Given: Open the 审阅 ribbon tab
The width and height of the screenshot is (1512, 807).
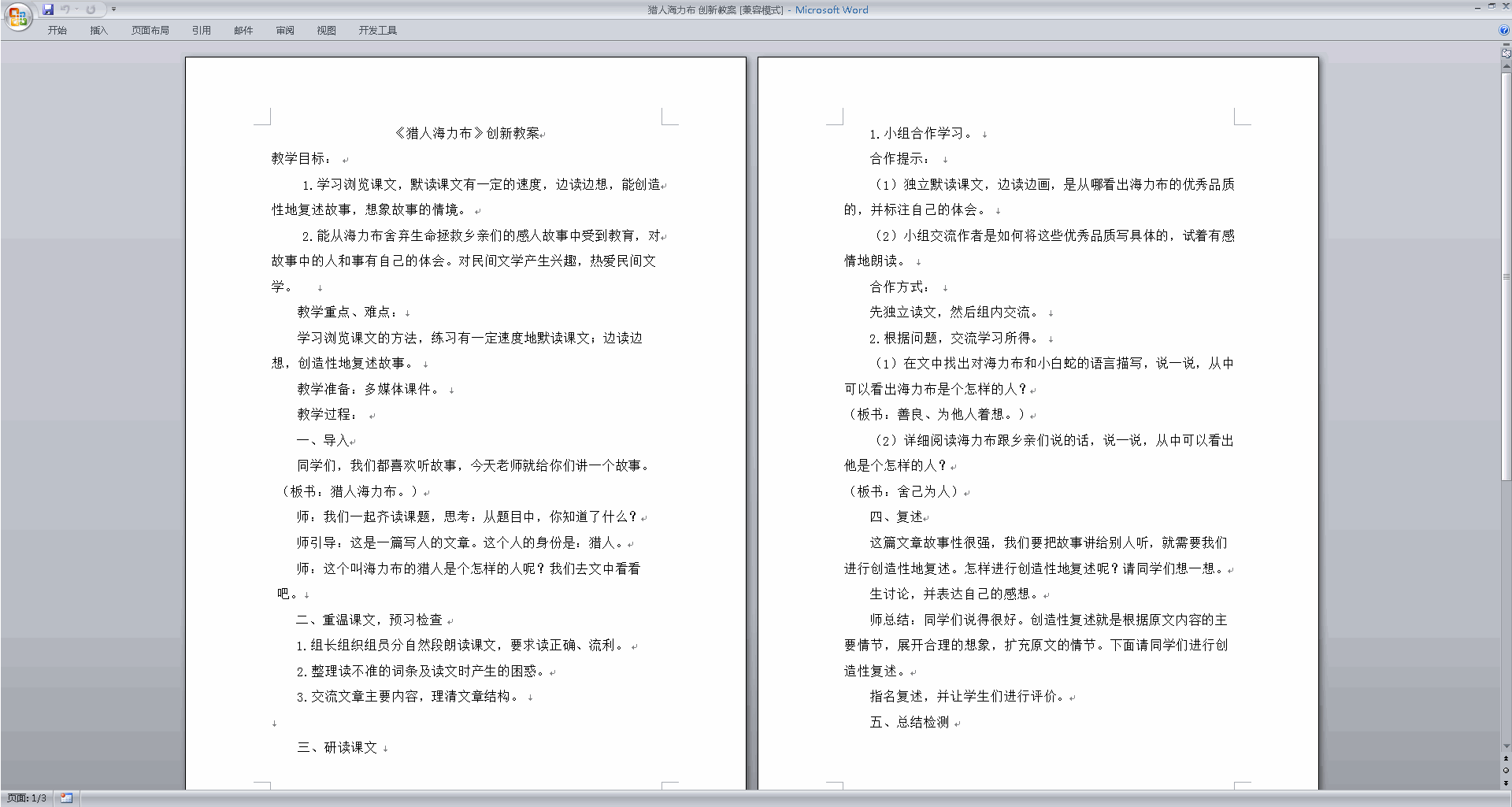Looking at the screenshot, I should (x=285, y=31).
